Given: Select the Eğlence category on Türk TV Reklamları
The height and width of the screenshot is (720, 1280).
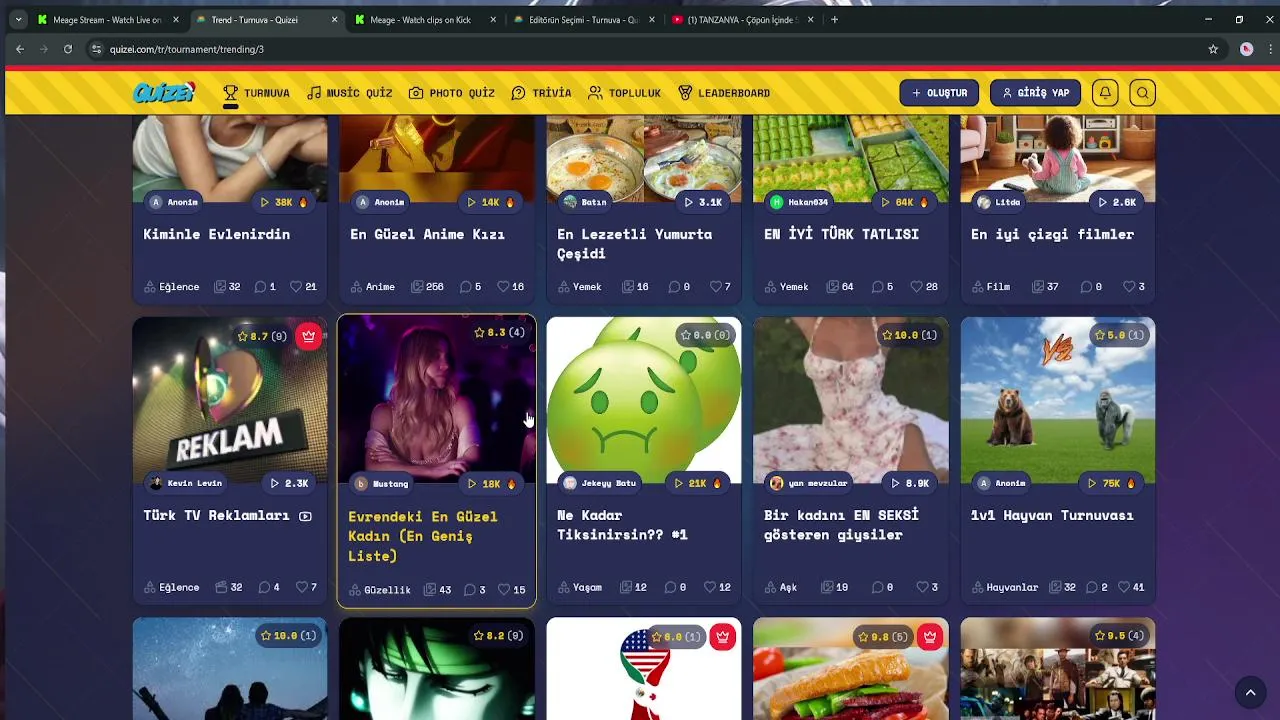Looking at the screenshot, I should pos(171,587).
